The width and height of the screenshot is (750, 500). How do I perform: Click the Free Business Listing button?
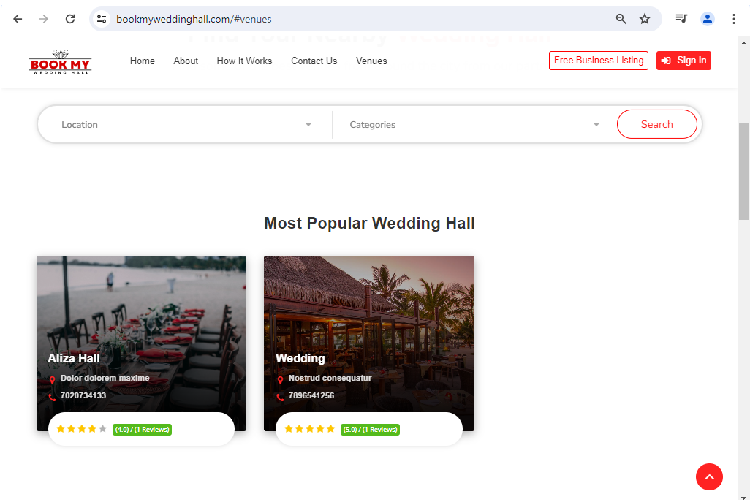point(598,60)
